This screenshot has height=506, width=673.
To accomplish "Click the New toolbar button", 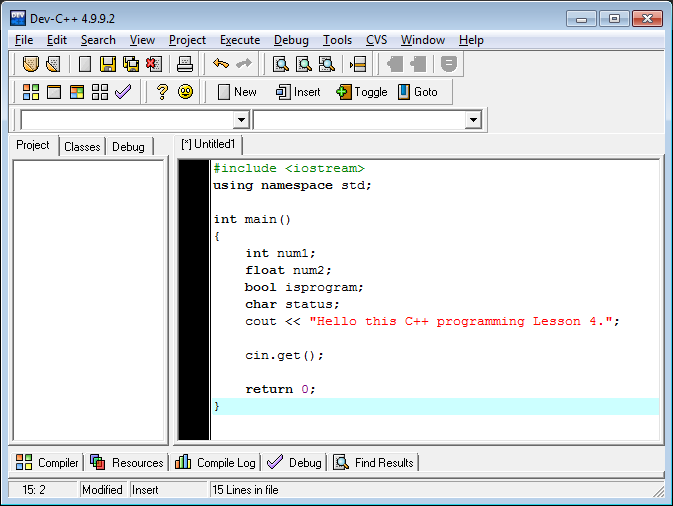I will [237, 92].
